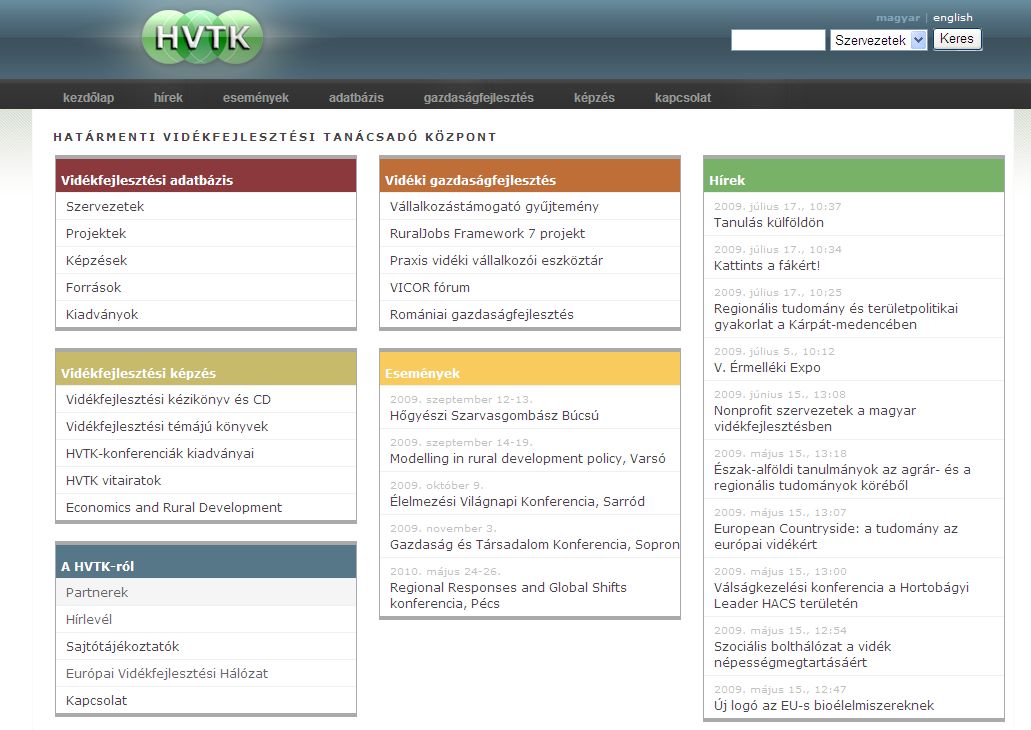Read the Tanulás külföldön news item
Image resolution: width=1031 pixels, height=730 pixels.
(768, 222)
